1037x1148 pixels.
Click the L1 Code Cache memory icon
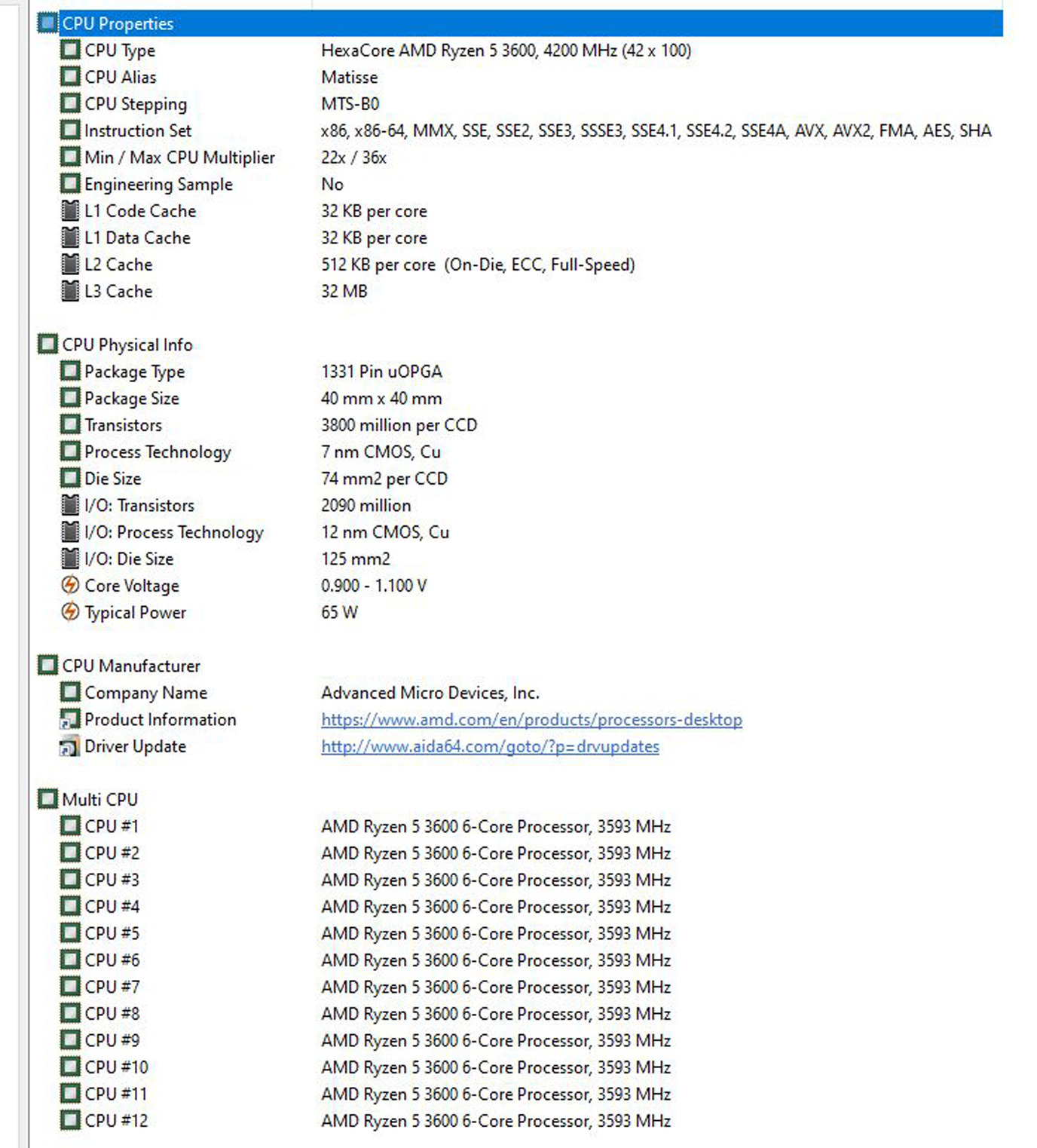coord(70,210)
